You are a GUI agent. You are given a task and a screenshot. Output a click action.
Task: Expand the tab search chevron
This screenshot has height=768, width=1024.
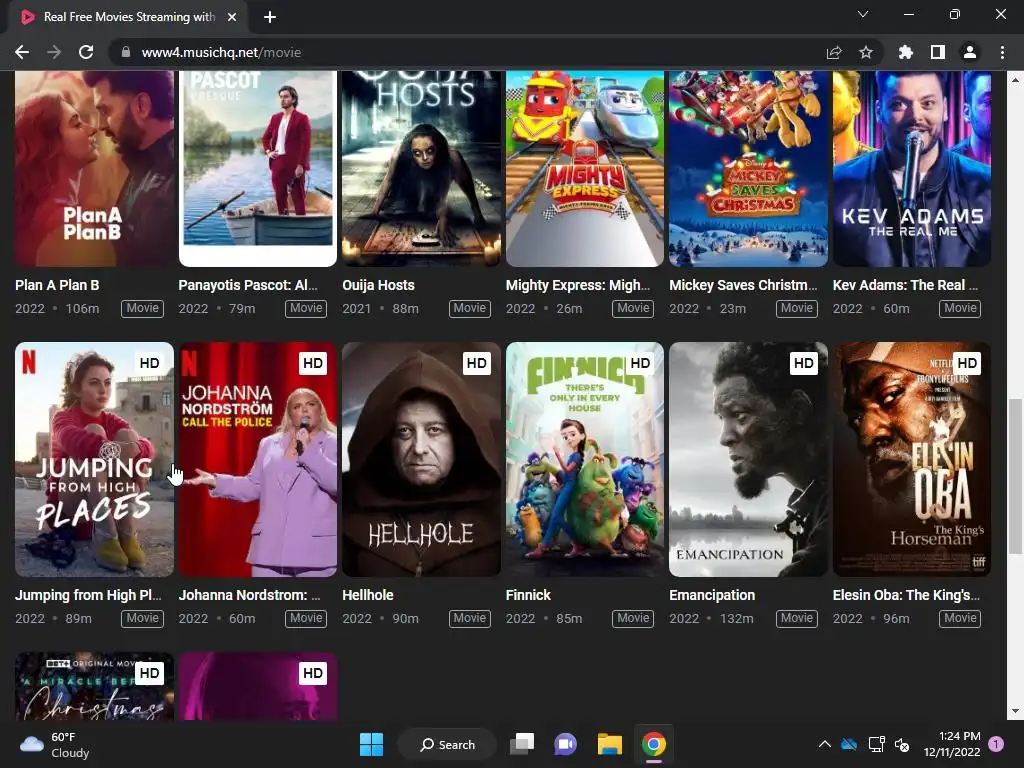coord(863,14)
